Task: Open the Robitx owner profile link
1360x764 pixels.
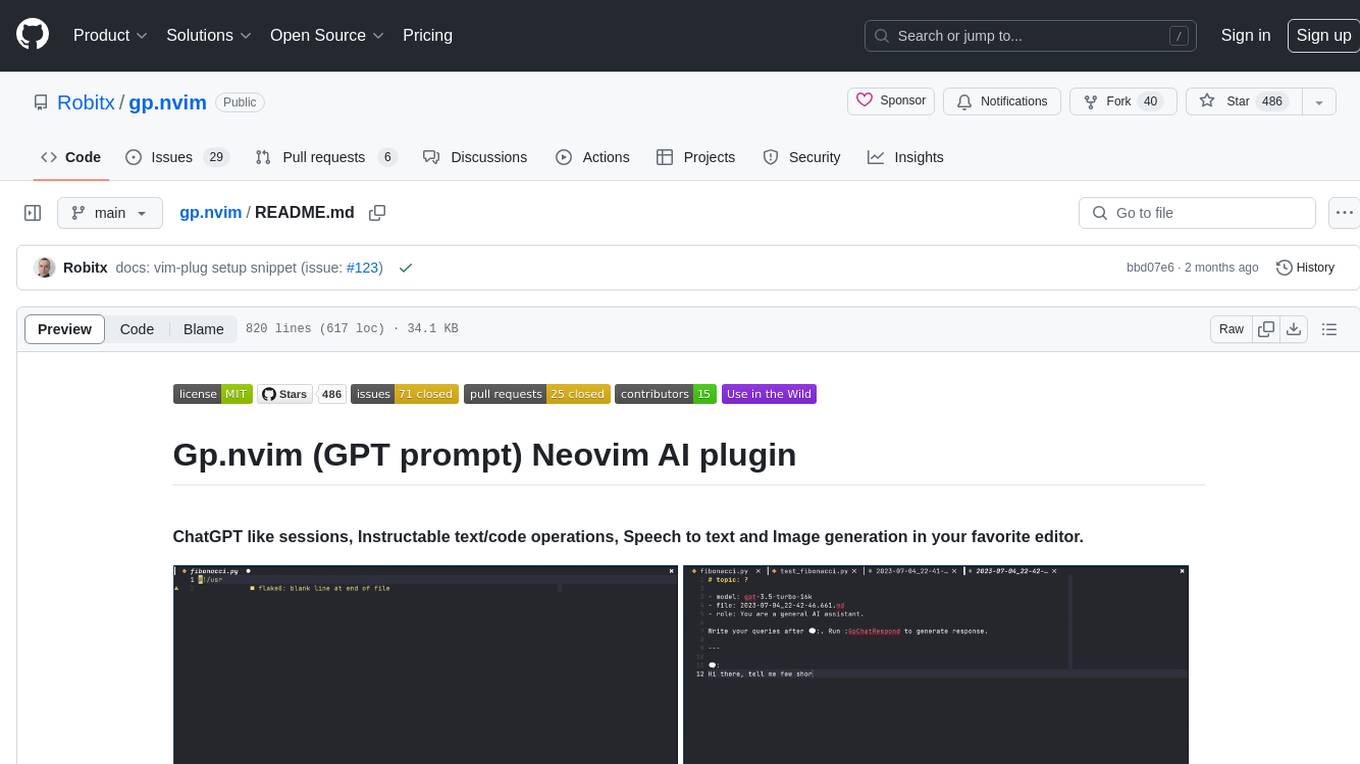Action: (x=86, y=102)
